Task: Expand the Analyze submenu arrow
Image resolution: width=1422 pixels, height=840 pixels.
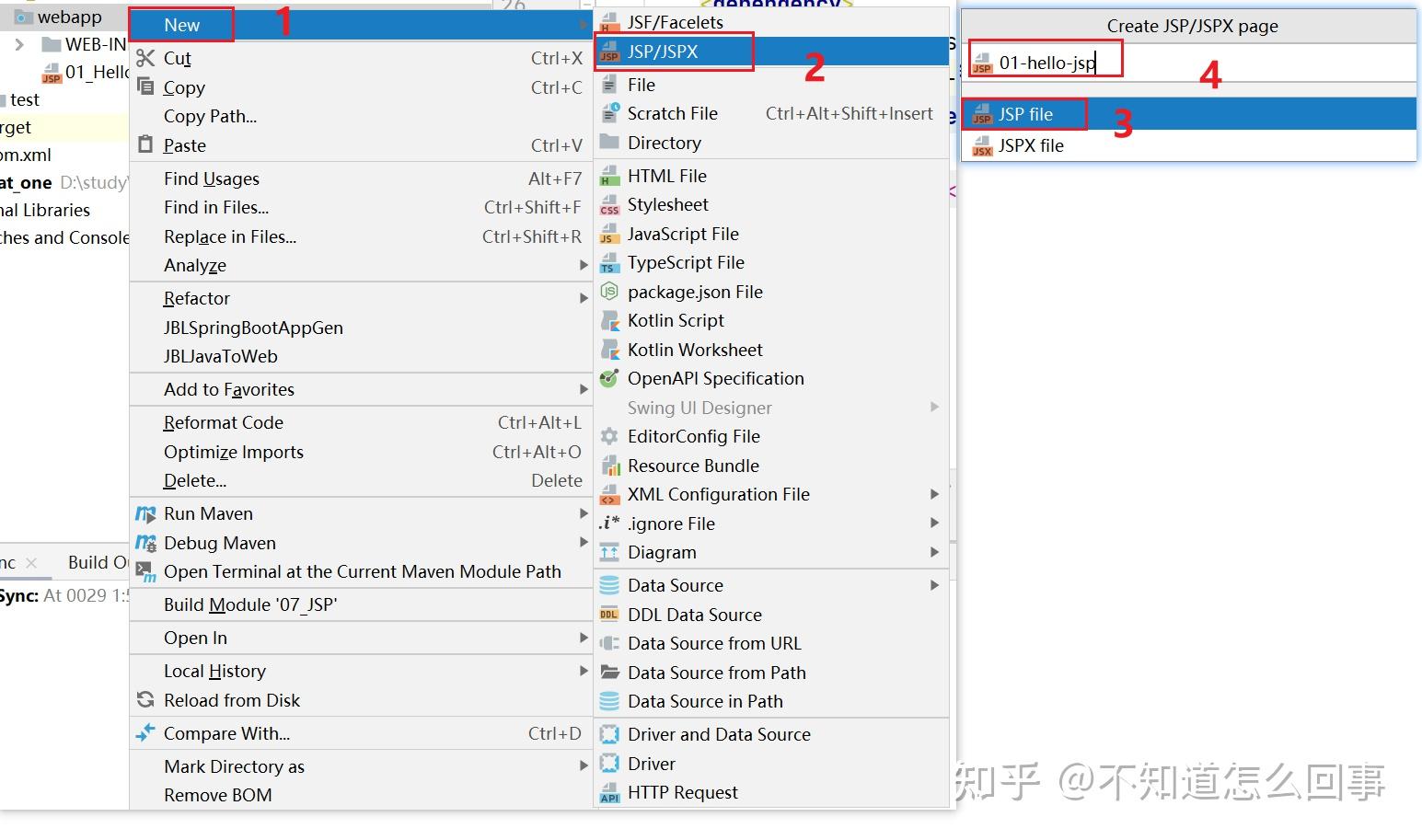Action: pos(584,265)
